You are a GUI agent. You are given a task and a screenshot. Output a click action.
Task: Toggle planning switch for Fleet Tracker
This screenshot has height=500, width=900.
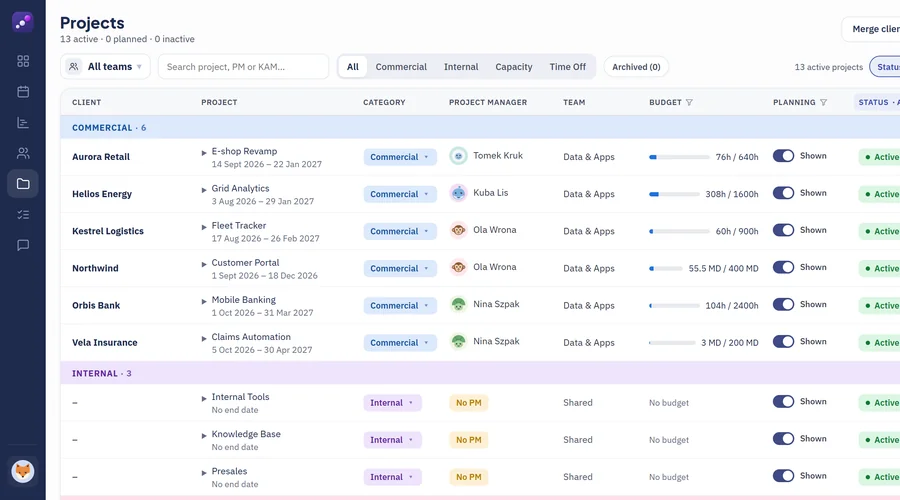click(x=783, y=230)
